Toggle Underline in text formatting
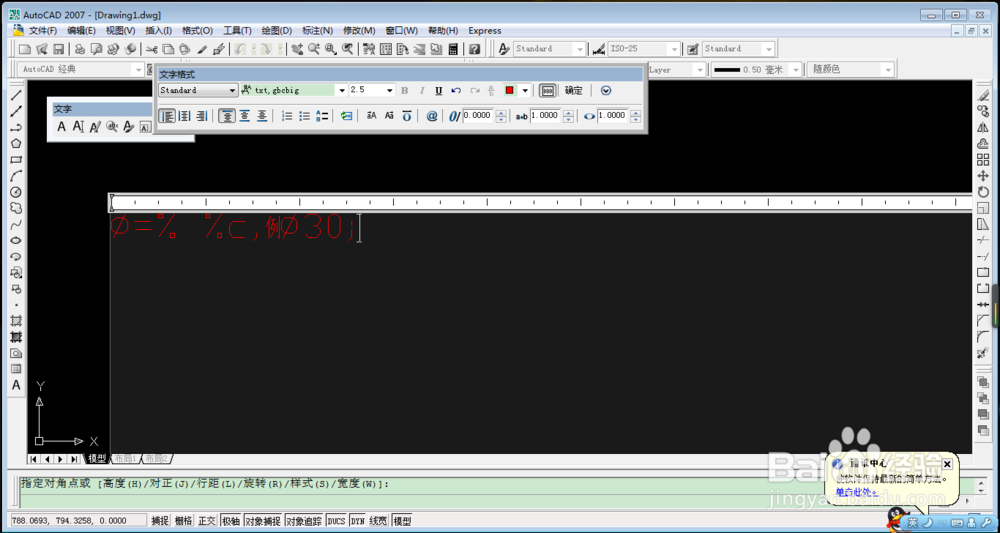1000x533 pixels. tap(439, 91)
